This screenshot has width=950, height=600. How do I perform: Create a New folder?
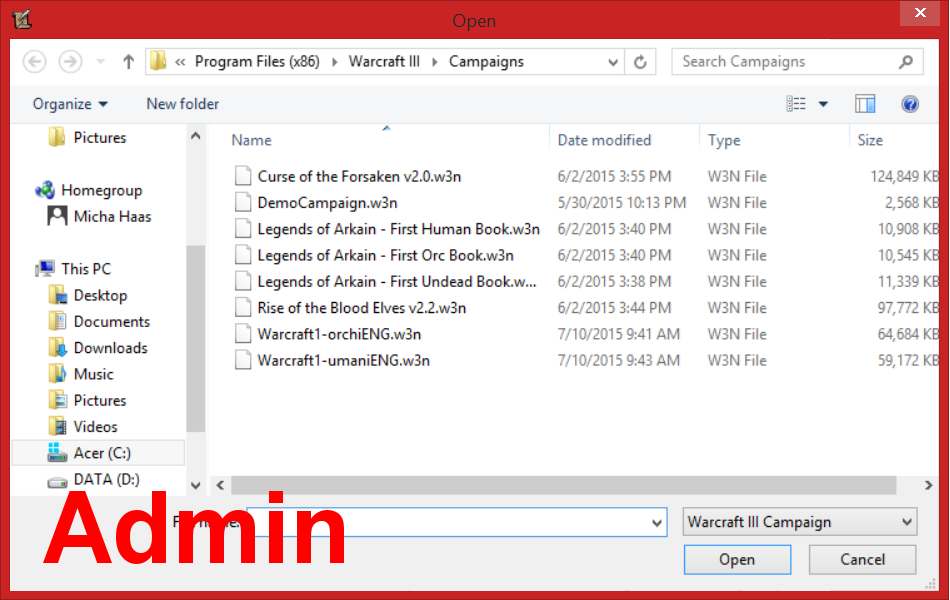coord(182,104)
